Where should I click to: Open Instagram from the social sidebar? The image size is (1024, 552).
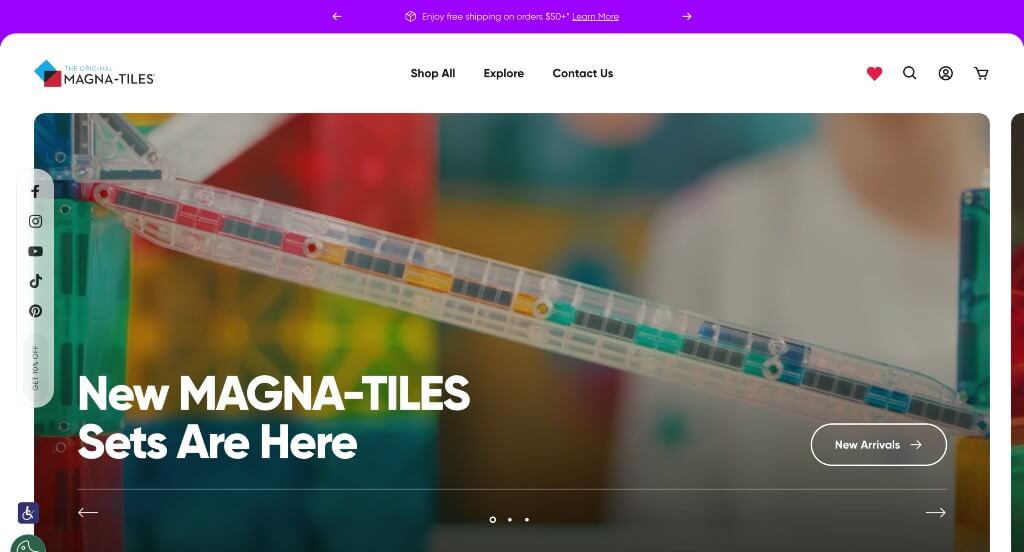point(36,221)
